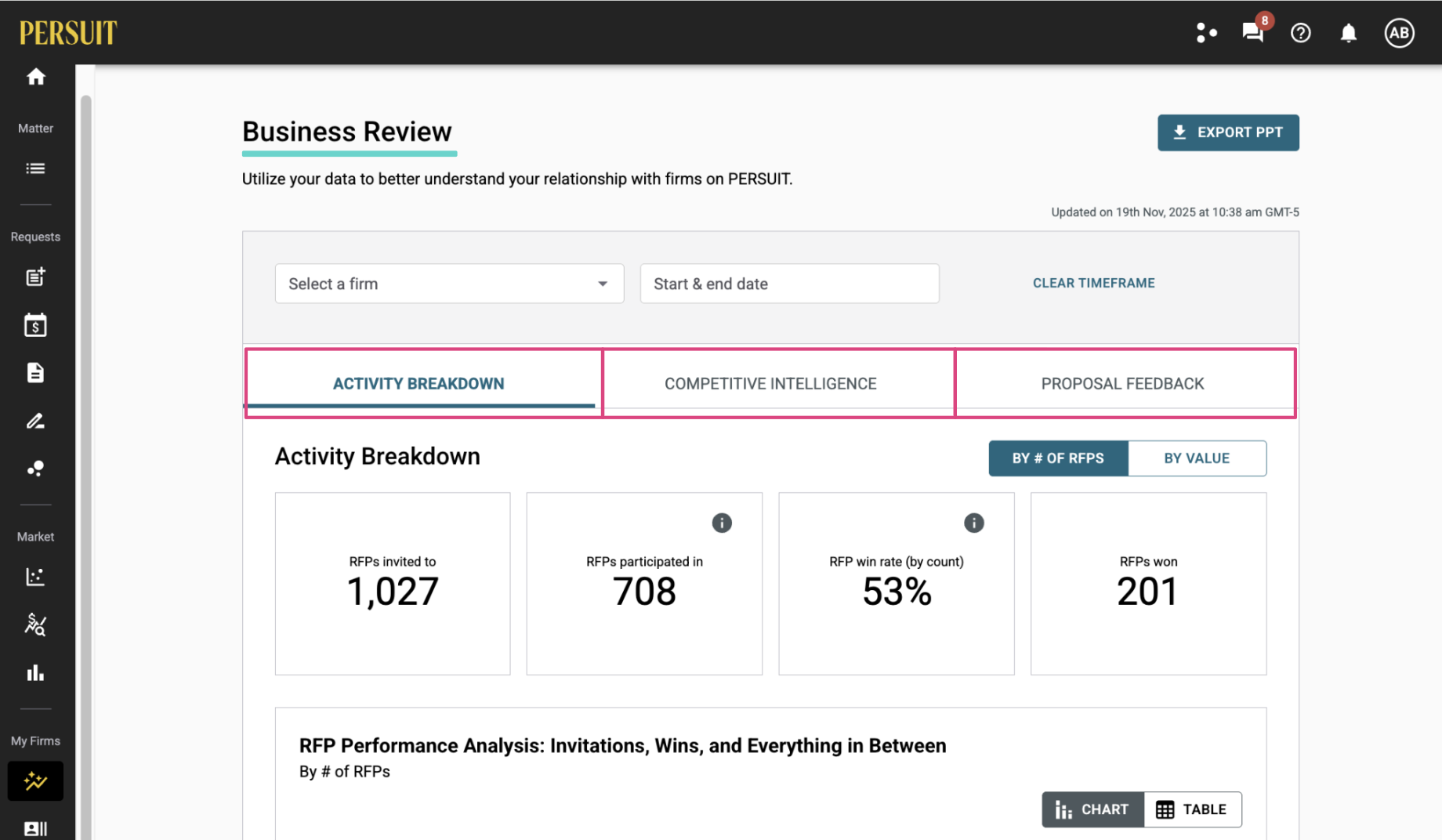Screen dimensions: 1442x840
Task: Click the RFPs won 201 value
Action: coord(1147,592)
